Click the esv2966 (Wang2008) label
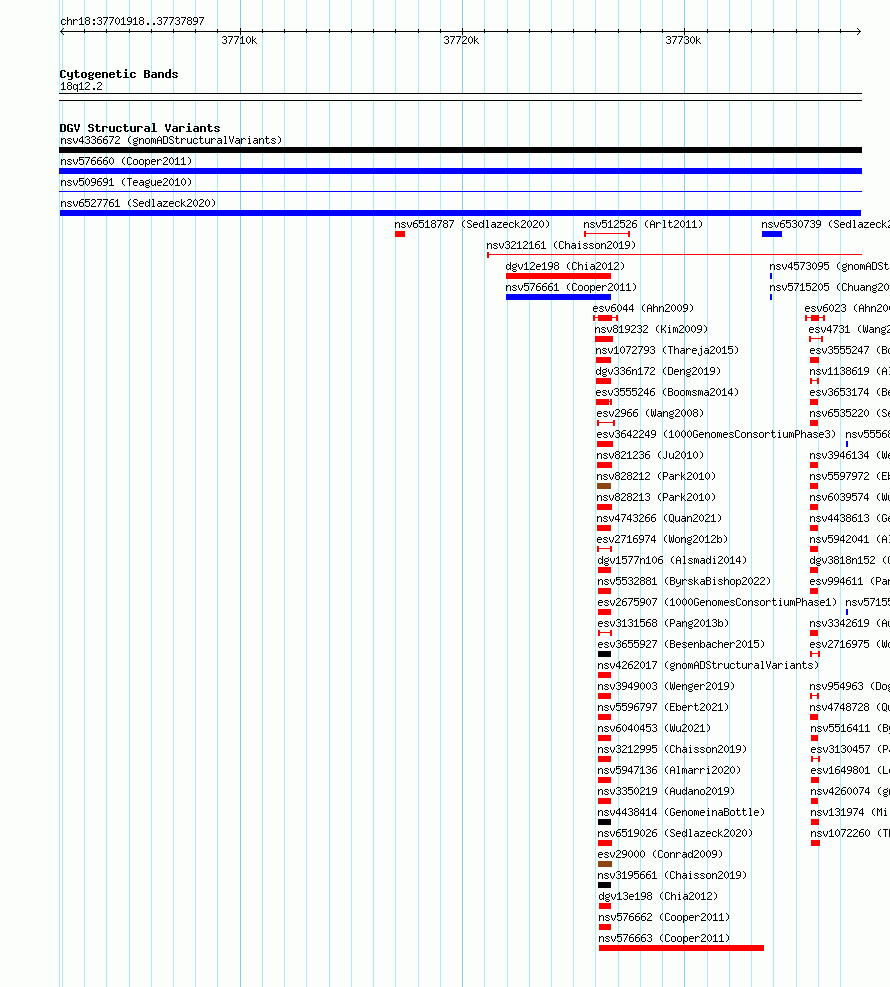 [x=650, y=413]
